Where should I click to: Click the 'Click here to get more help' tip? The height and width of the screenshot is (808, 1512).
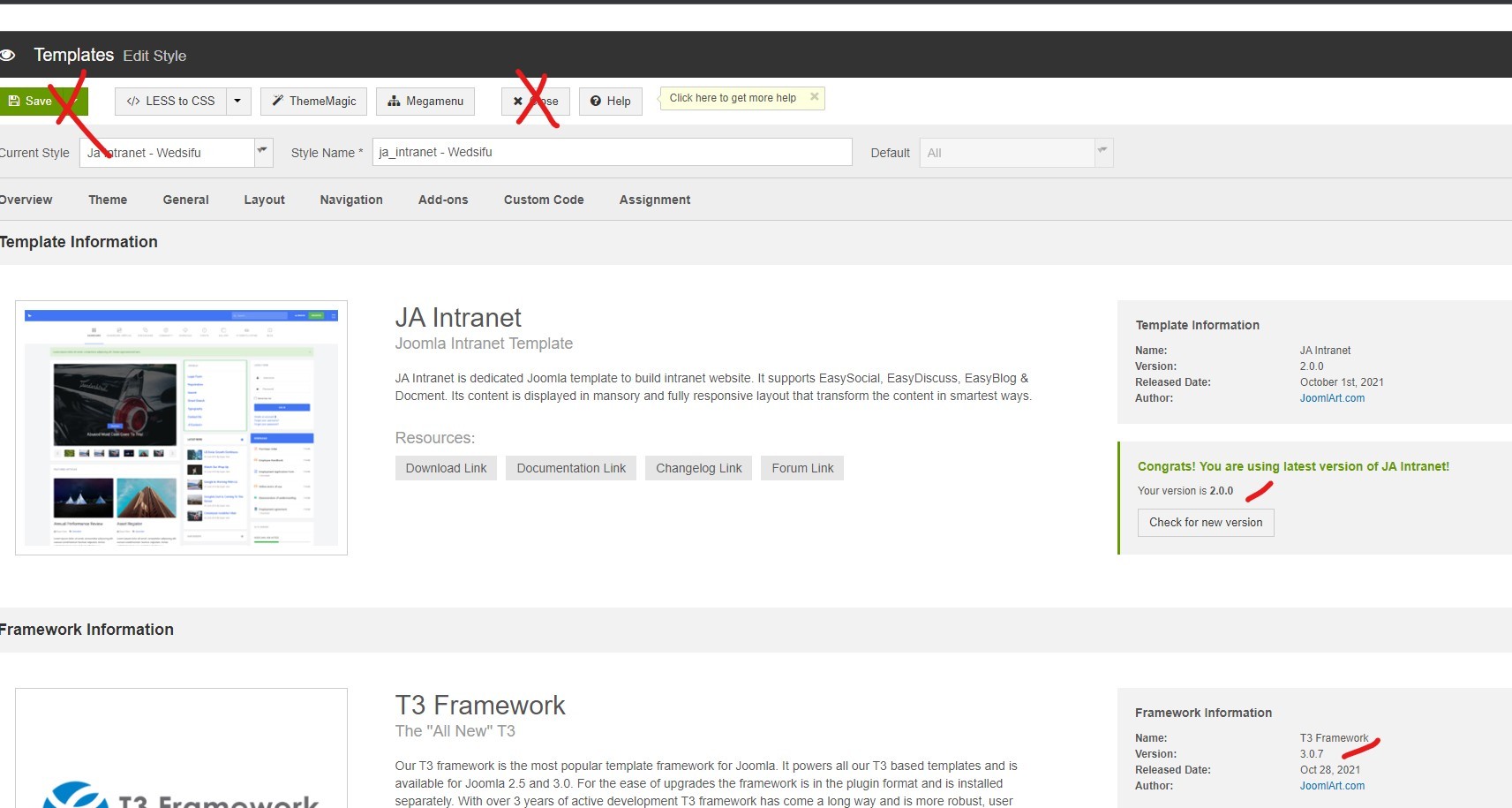tap(733, 98)
